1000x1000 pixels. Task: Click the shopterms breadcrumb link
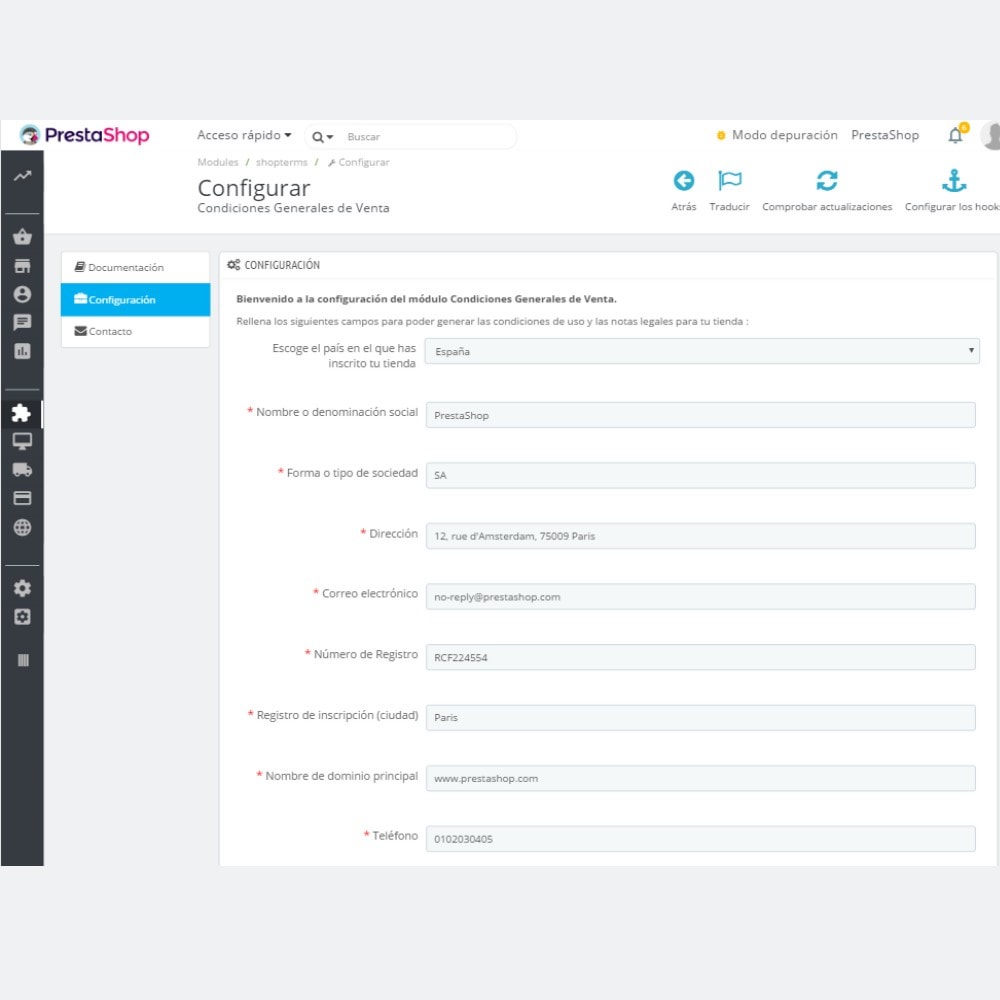tap(281, 162)
